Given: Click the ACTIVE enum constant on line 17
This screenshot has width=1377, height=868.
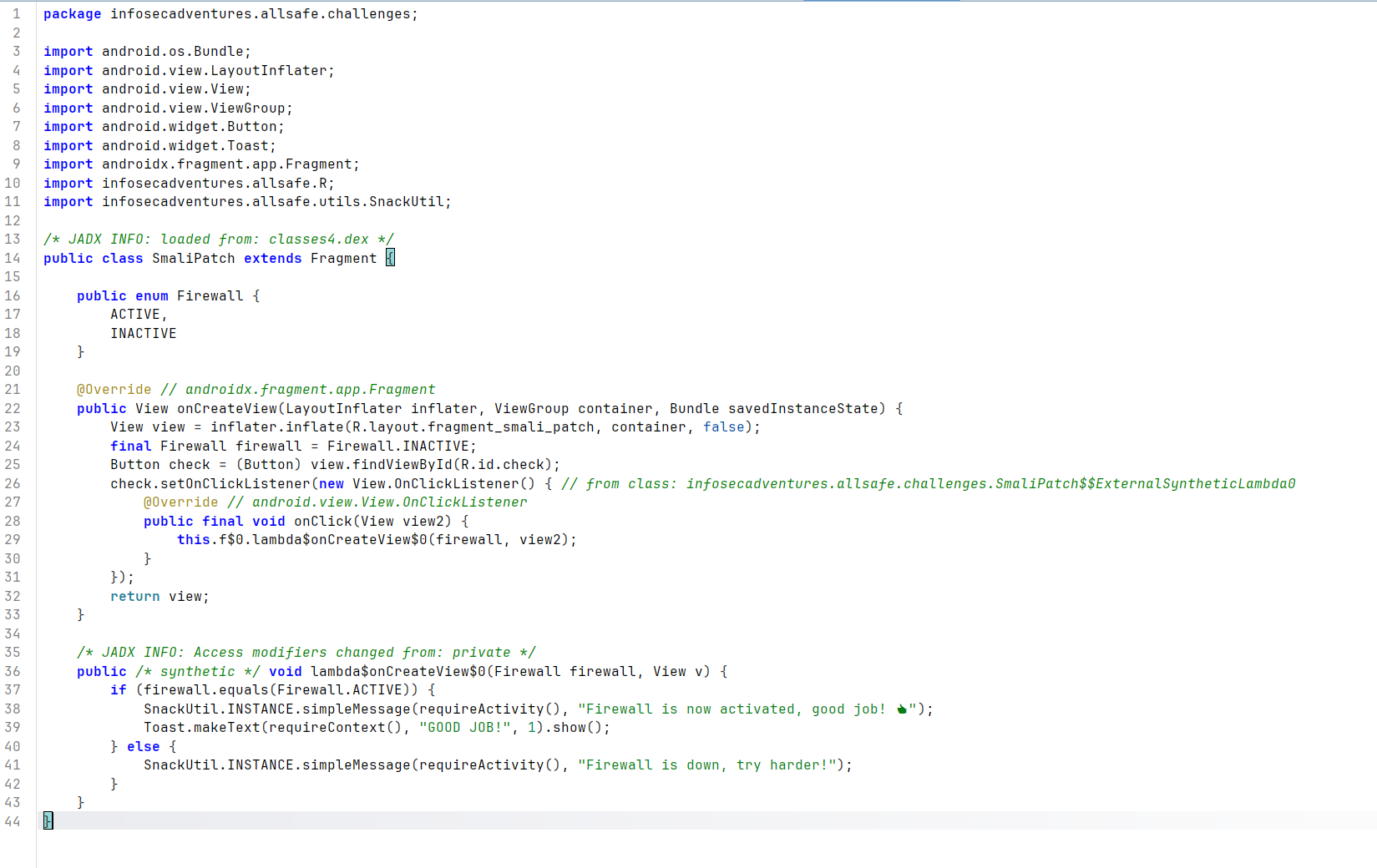Looking at the screenshot, I should (x=135, y=315).
